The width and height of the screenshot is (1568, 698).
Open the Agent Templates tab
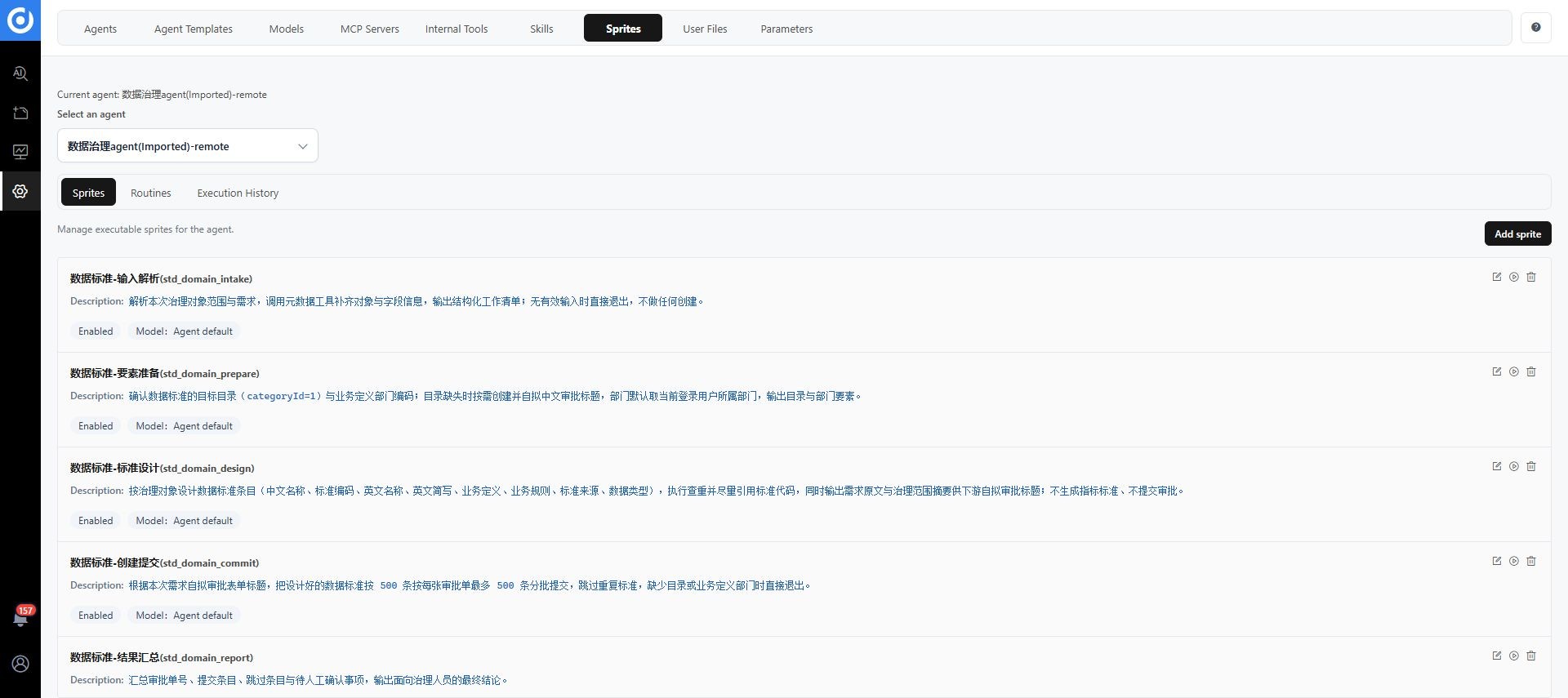coord(194,29)
